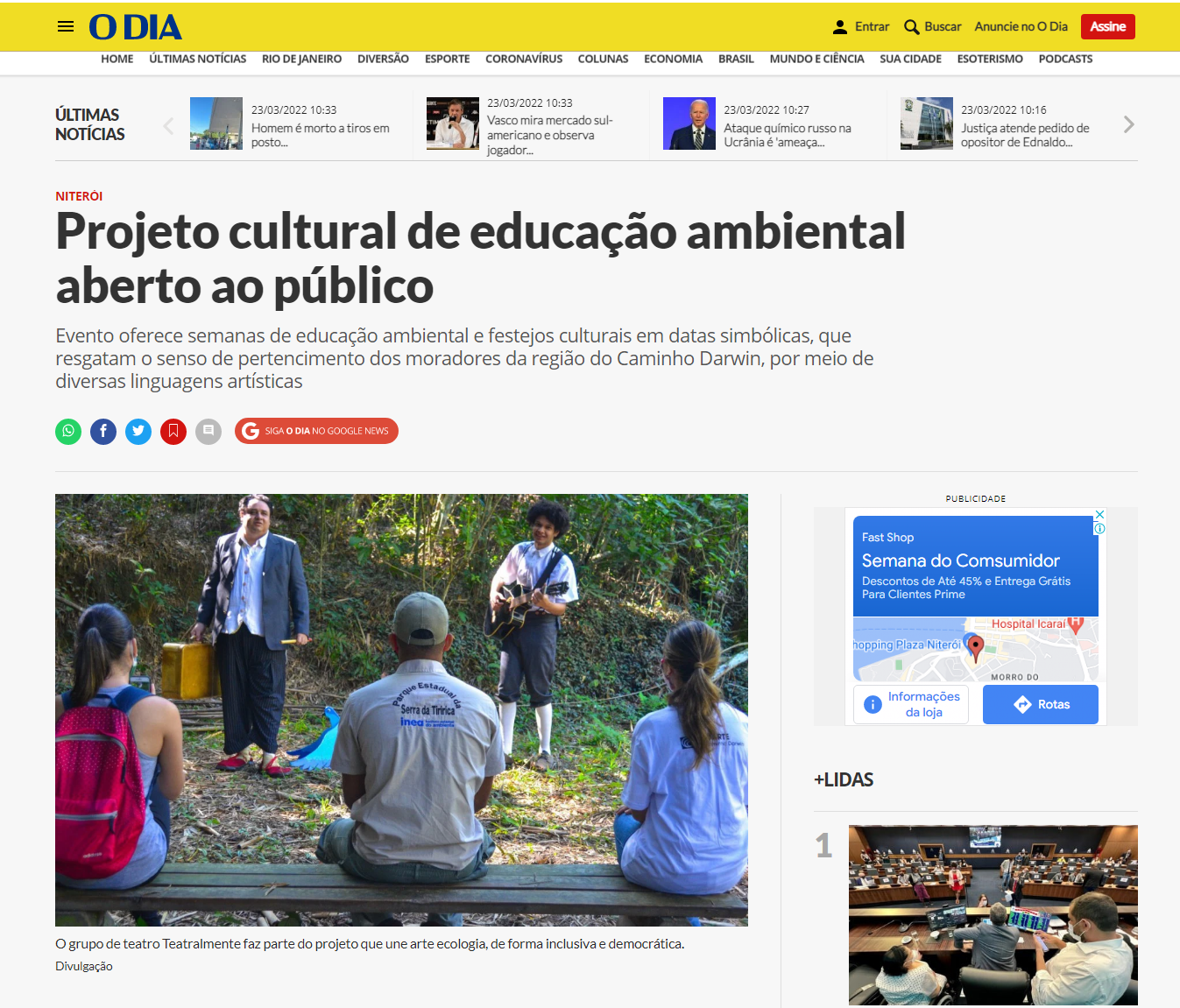Share article on WhatsApp
Image resolution: width=1180 pixels, height=1008 pixels.
pos(68,431)
